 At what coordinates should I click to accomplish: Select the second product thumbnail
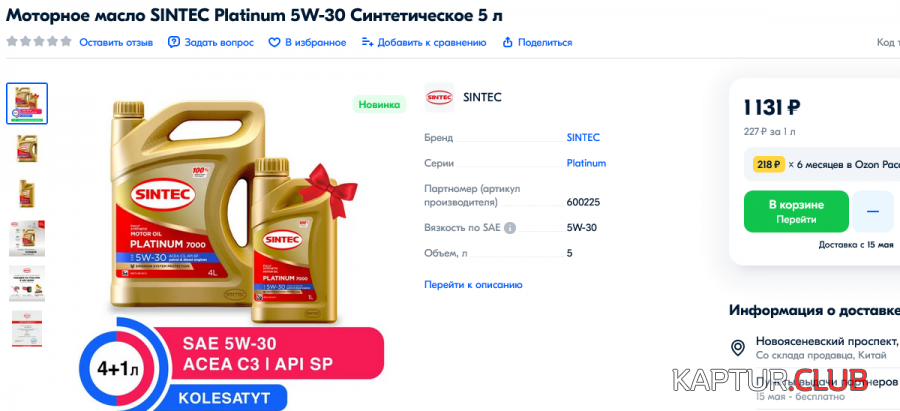(27, 149)
